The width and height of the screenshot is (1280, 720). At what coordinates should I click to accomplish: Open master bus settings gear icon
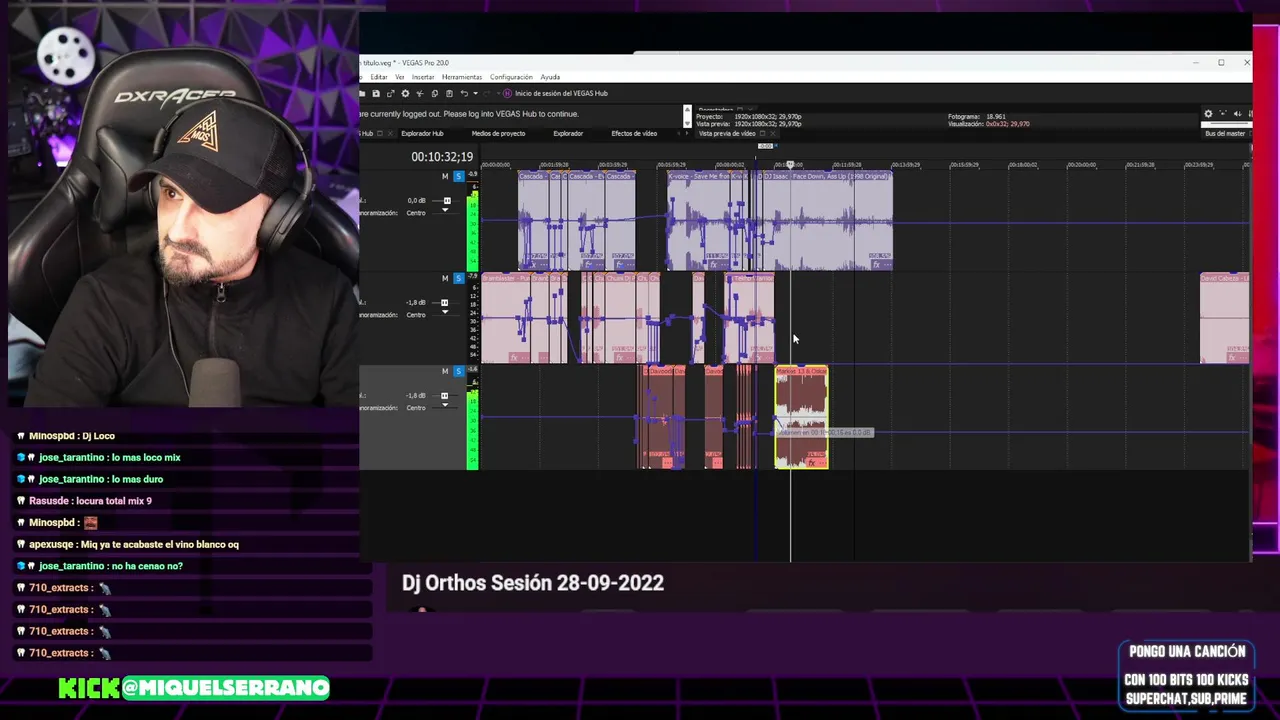1208,114
